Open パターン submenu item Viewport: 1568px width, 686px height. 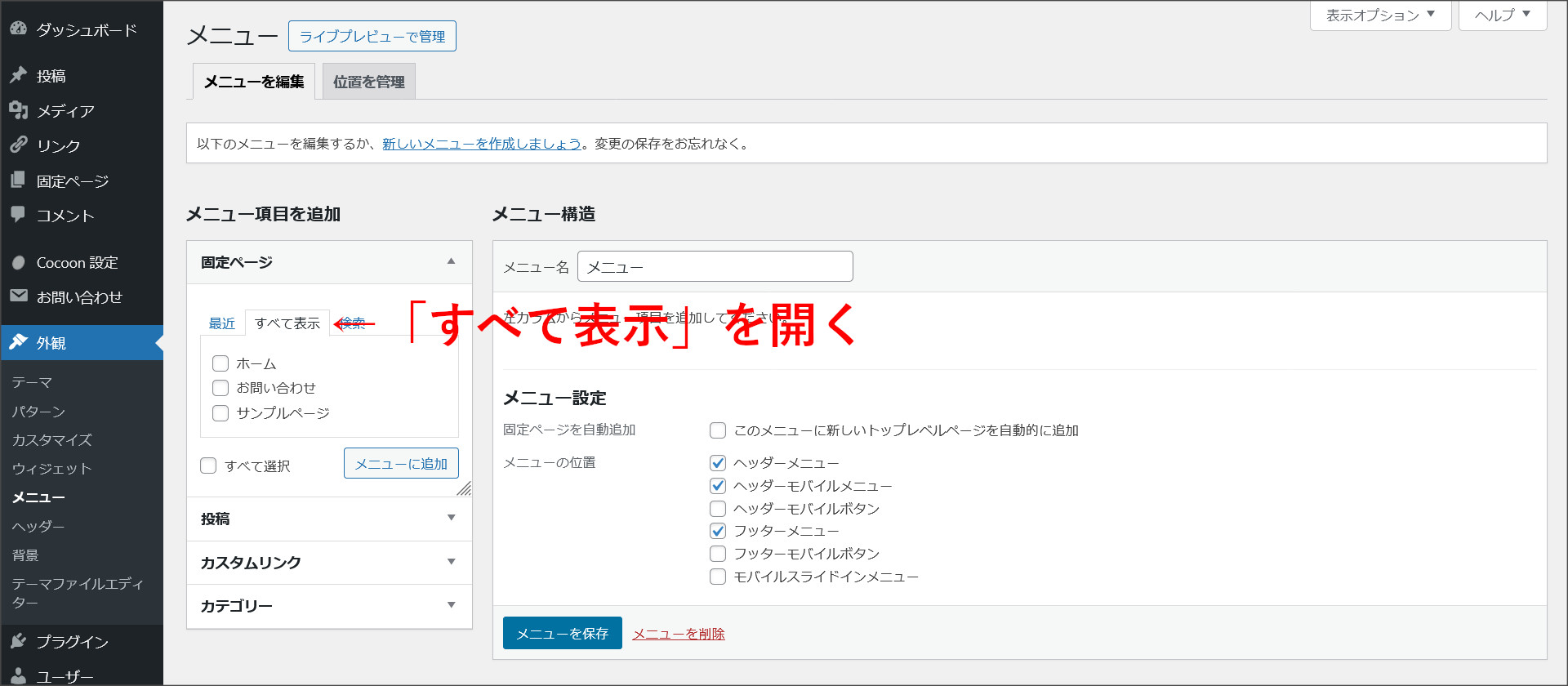click(x=38, y=412)
